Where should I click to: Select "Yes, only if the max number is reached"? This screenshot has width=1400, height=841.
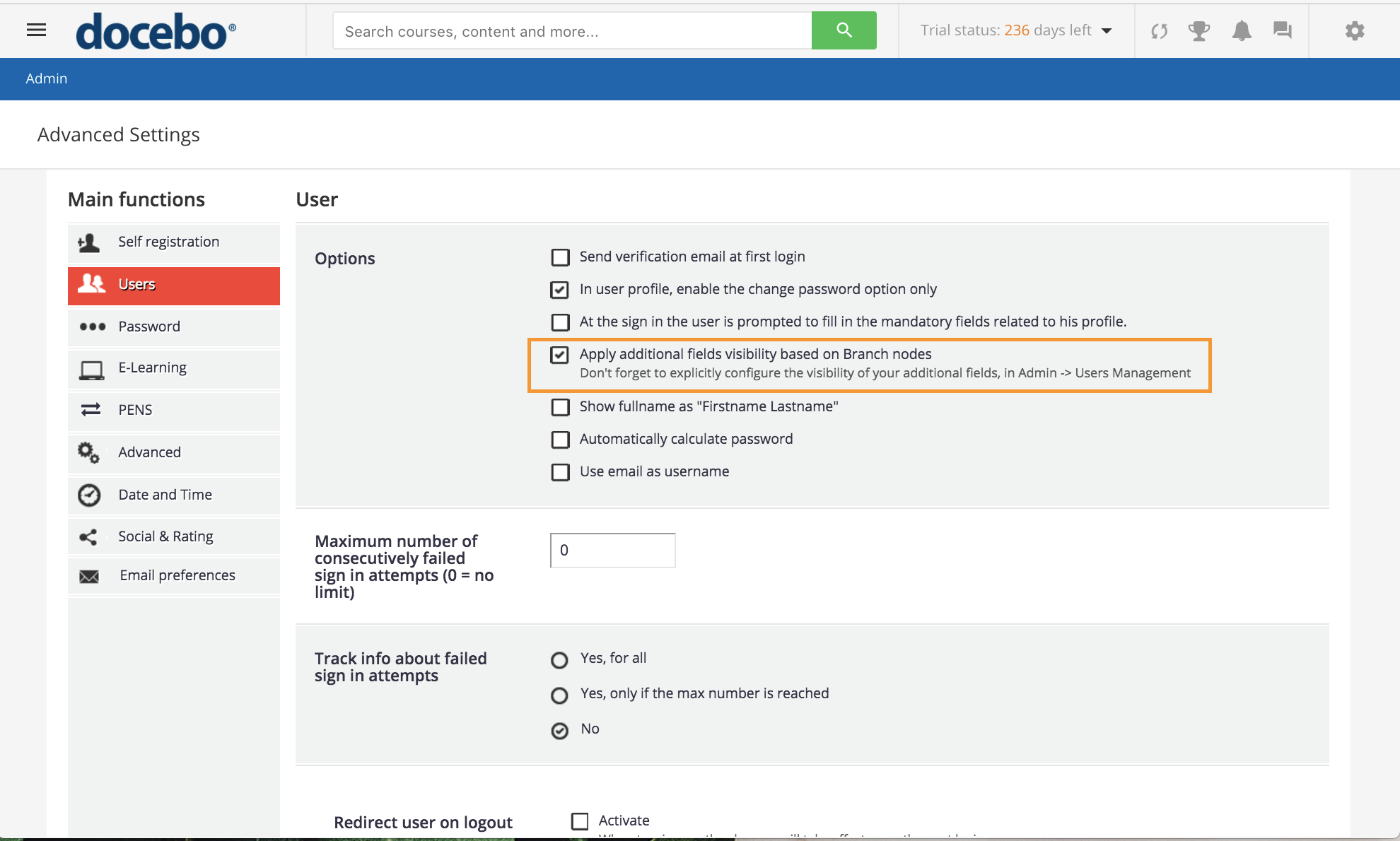pos(559,695)
